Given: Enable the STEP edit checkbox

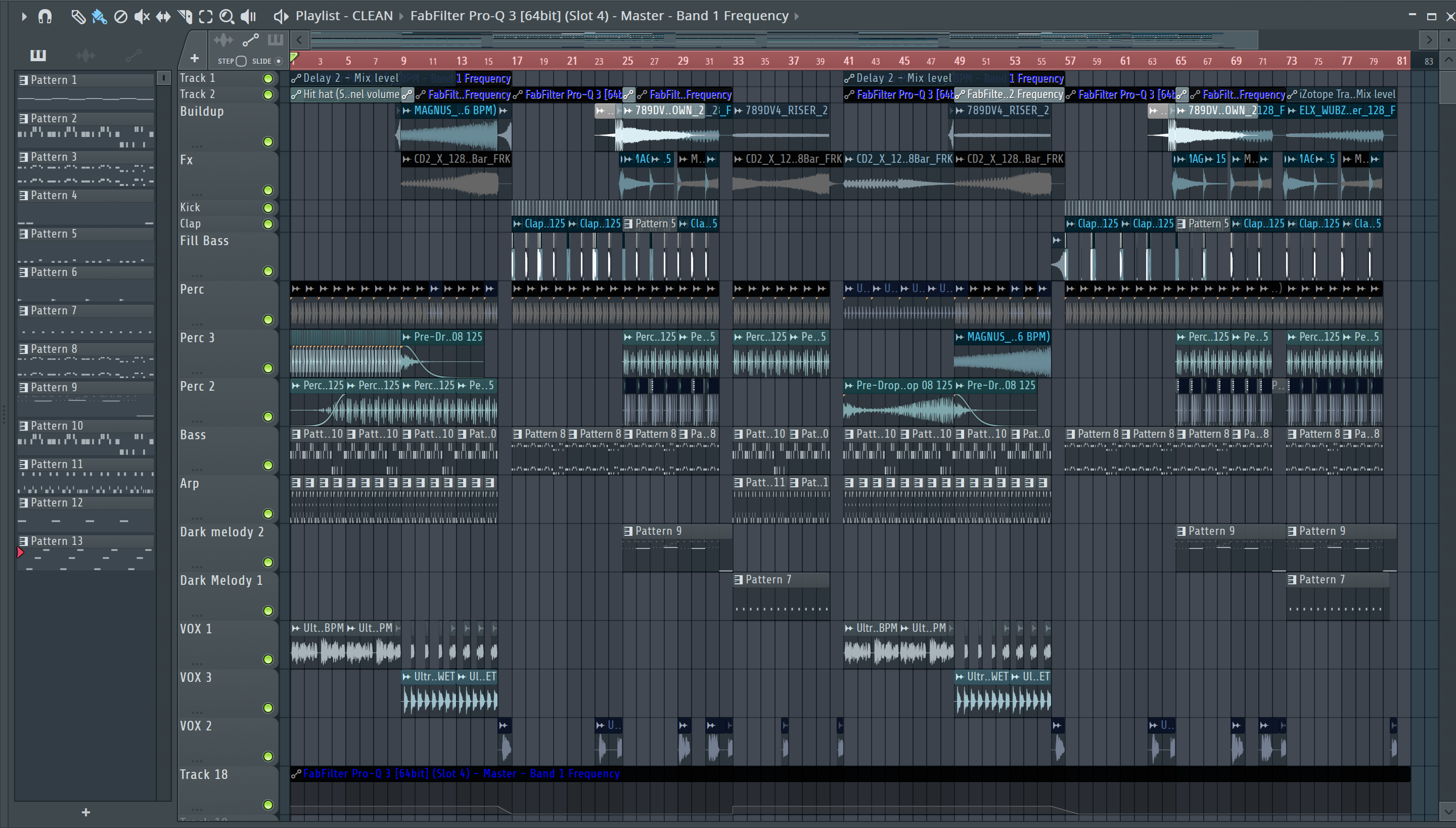Looking at the screenshot, I should tap(241, 61).
